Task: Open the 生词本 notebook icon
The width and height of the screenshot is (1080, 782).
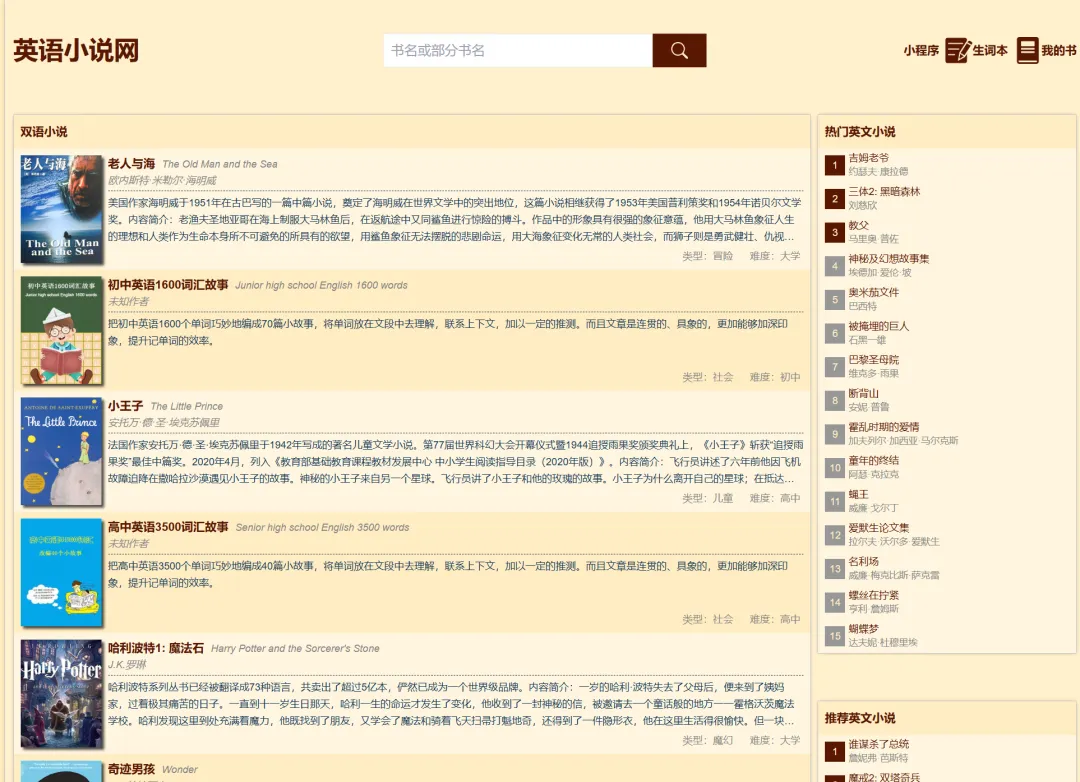Action: point(957,50)
